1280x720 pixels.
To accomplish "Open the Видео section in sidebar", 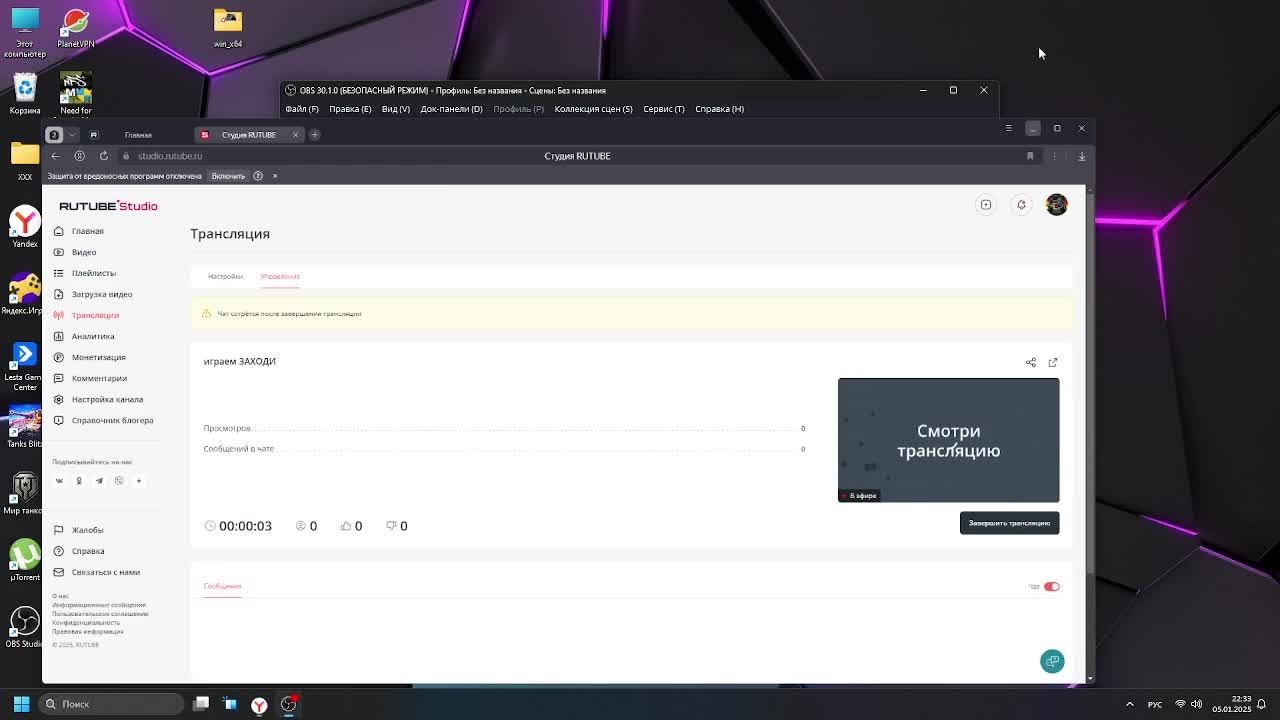I will click(84, 252).
